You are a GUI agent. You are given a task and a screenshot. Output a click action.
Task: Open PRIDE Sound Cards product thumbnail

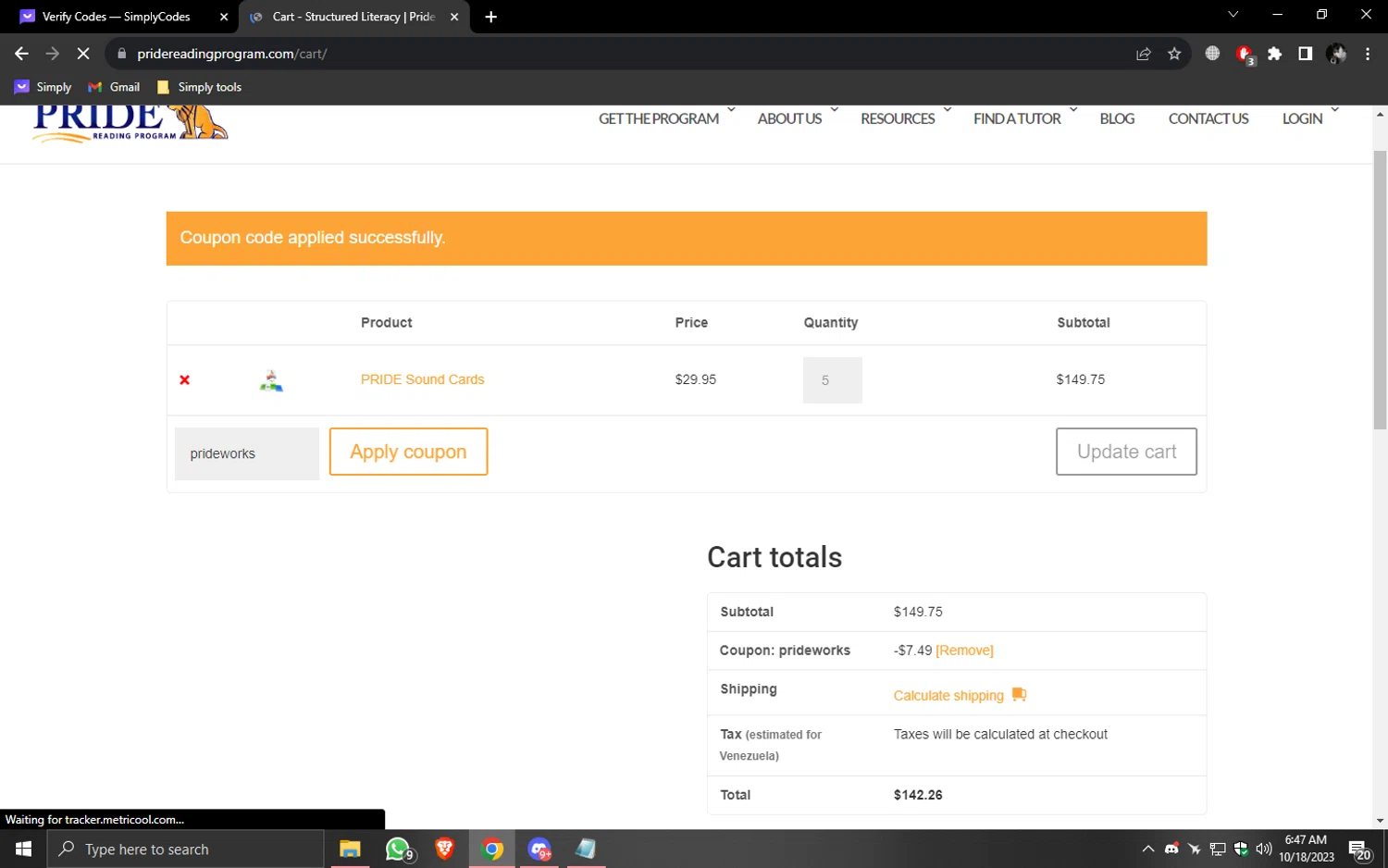coord(271,380)
